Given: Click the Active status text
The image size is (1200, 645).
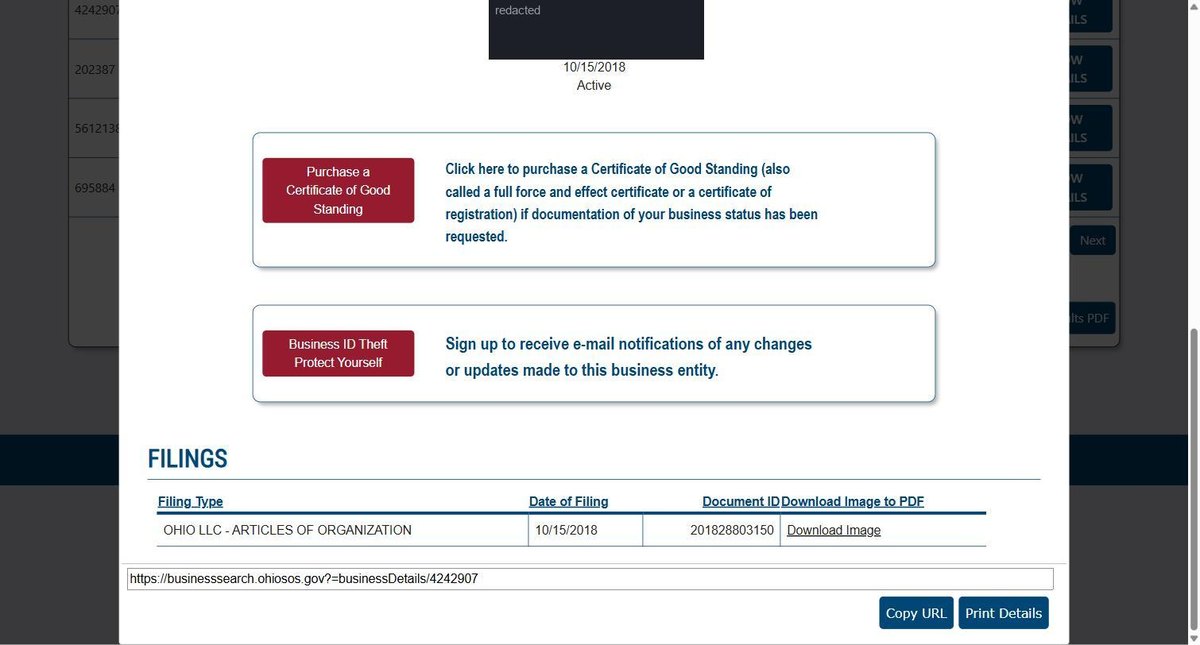Looking at the screenshot, I should click(594, 85).
